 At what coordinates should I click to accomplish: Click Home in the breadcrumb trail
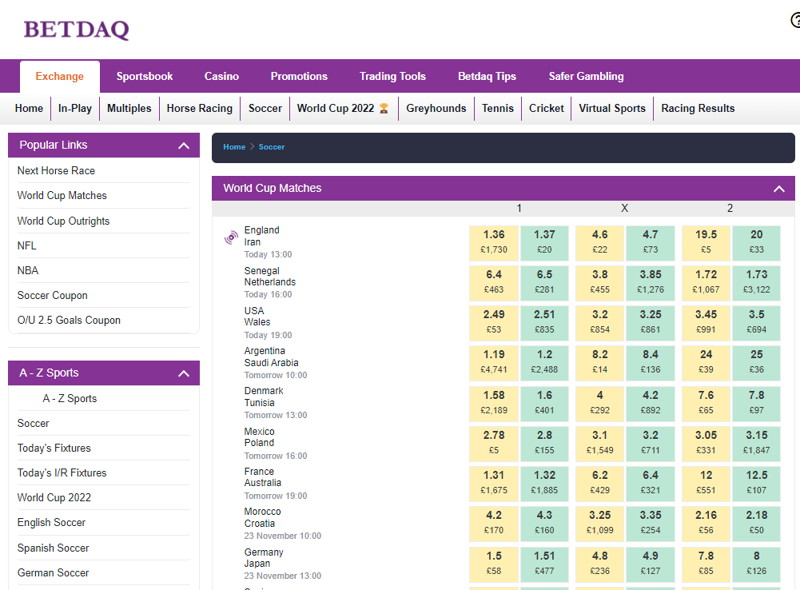click(x=235, y=145)
